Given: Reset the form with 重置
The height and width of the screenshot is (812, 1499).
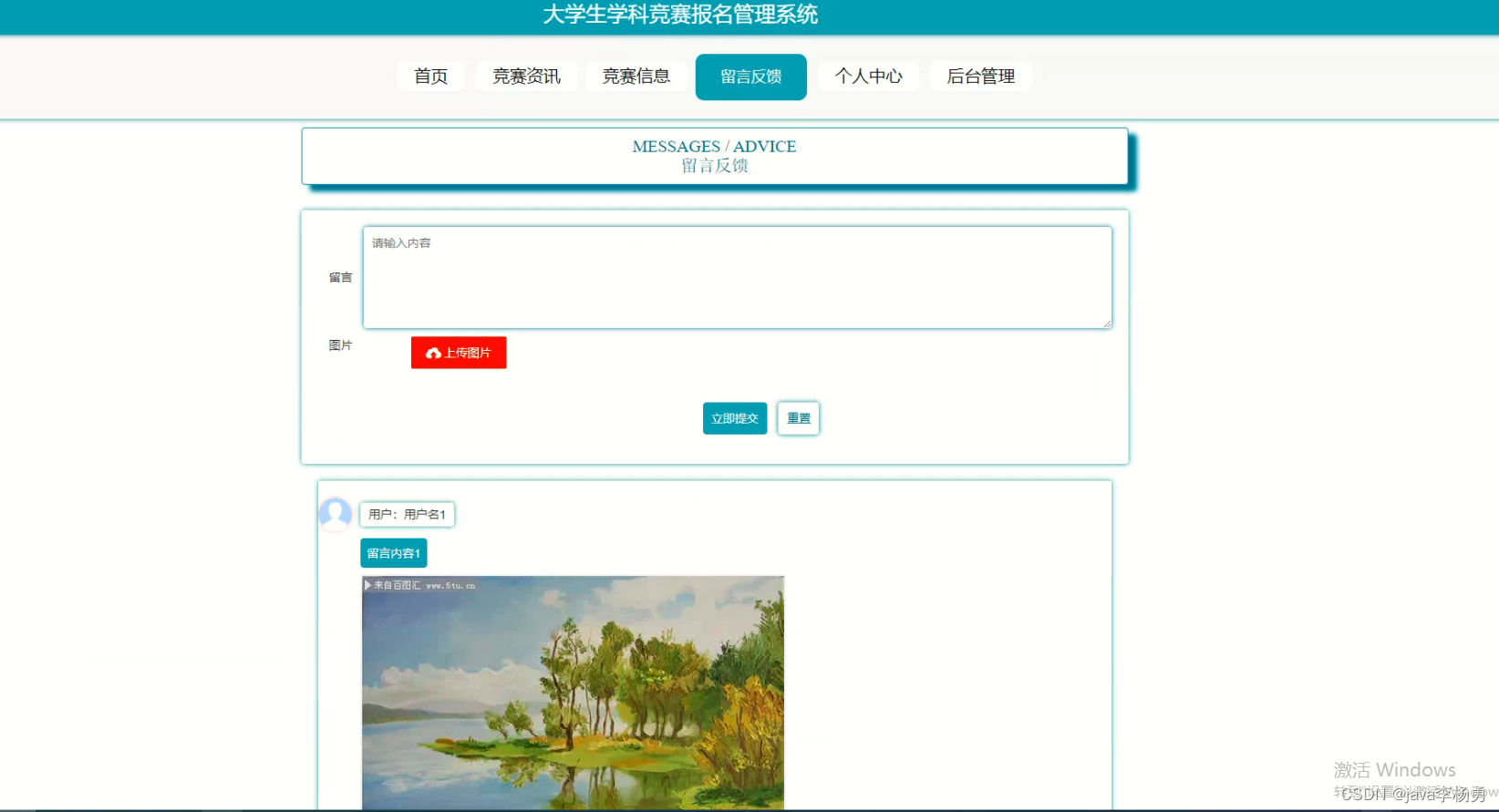Looking at the screenshot, I should pyautogui.click(x=799, y=418).
